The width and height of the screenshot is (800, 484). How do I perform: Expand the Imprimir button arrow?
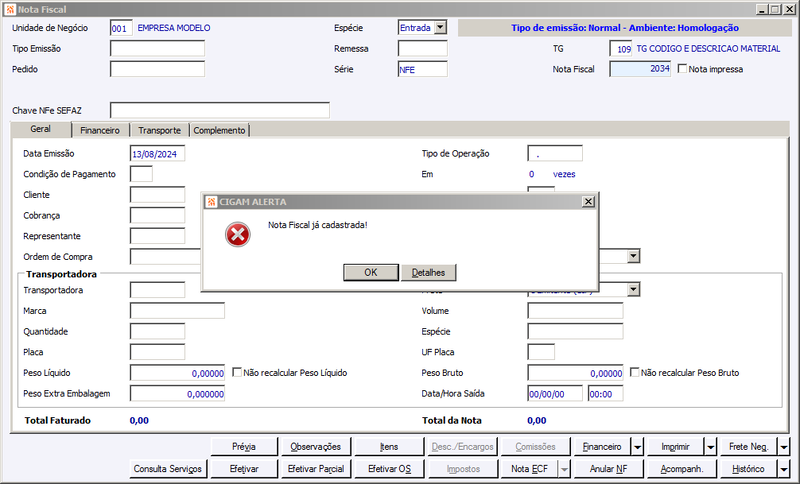pyautogui.click(x=711, y=447)
